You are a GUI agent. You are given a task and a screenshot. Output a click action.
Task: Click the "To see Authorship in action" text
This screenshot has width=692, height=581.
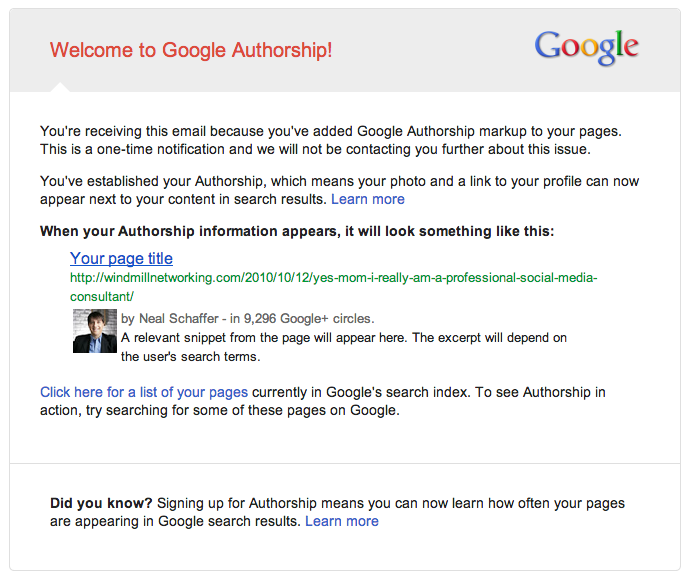coord(500,392)
